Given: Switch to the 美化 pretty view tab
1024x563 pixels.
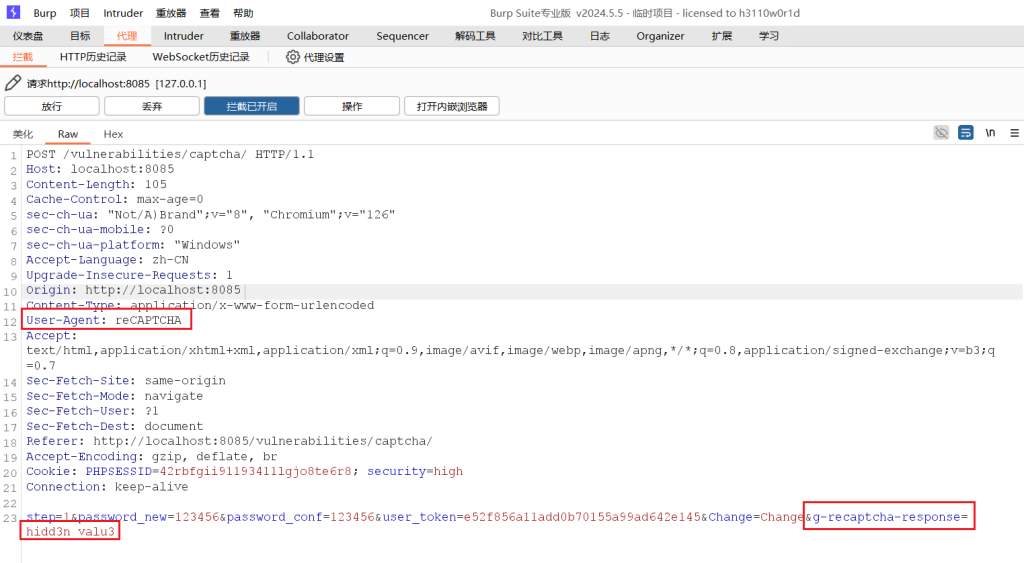Looking at the screenshot, I should click(x=22, y=134).
